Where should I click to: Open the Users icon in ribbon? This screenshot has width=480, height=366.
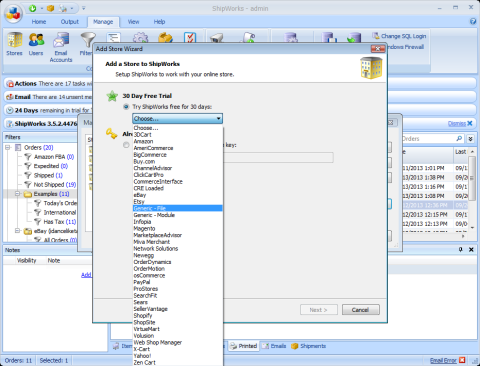(x=36, y=44)
